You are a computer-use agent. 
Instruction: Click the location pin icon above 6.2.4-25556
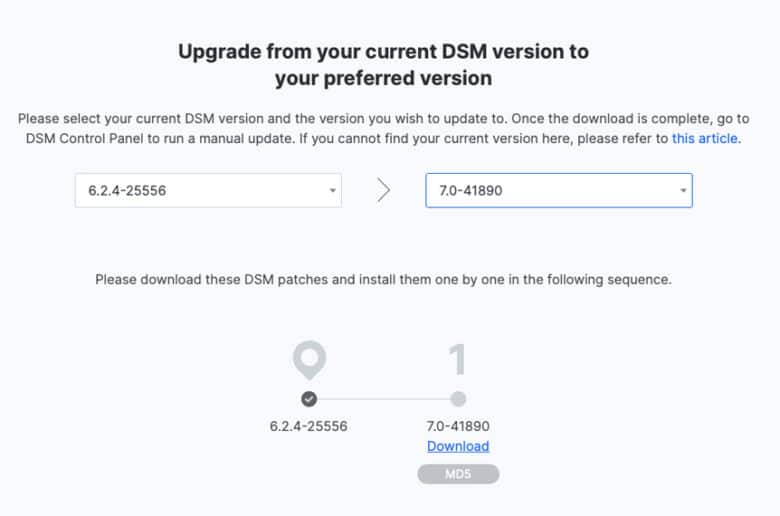pos(309,360)
